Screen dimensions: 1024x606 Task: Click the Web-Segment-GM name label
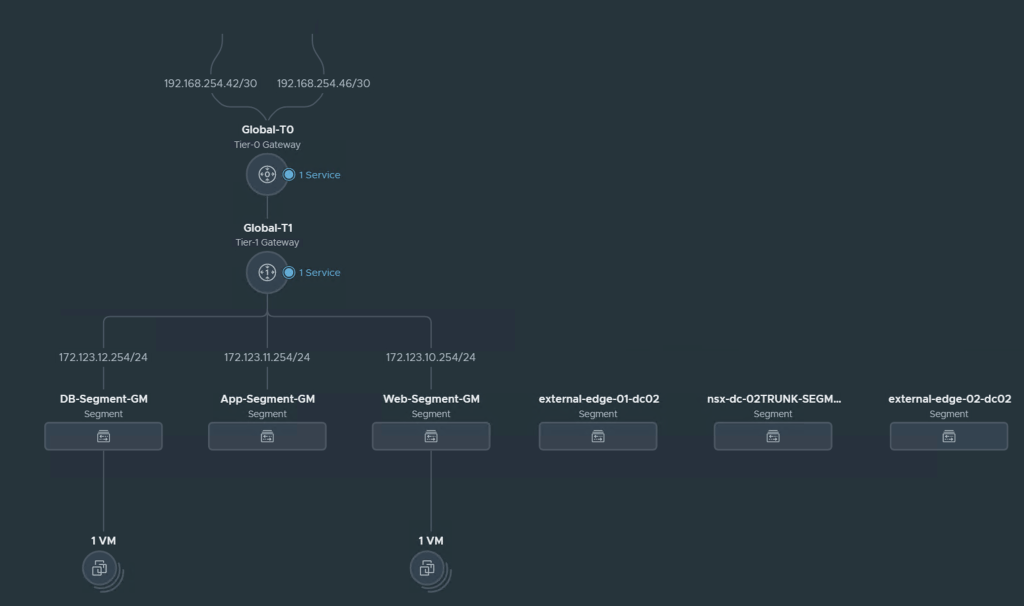[431, 399]
